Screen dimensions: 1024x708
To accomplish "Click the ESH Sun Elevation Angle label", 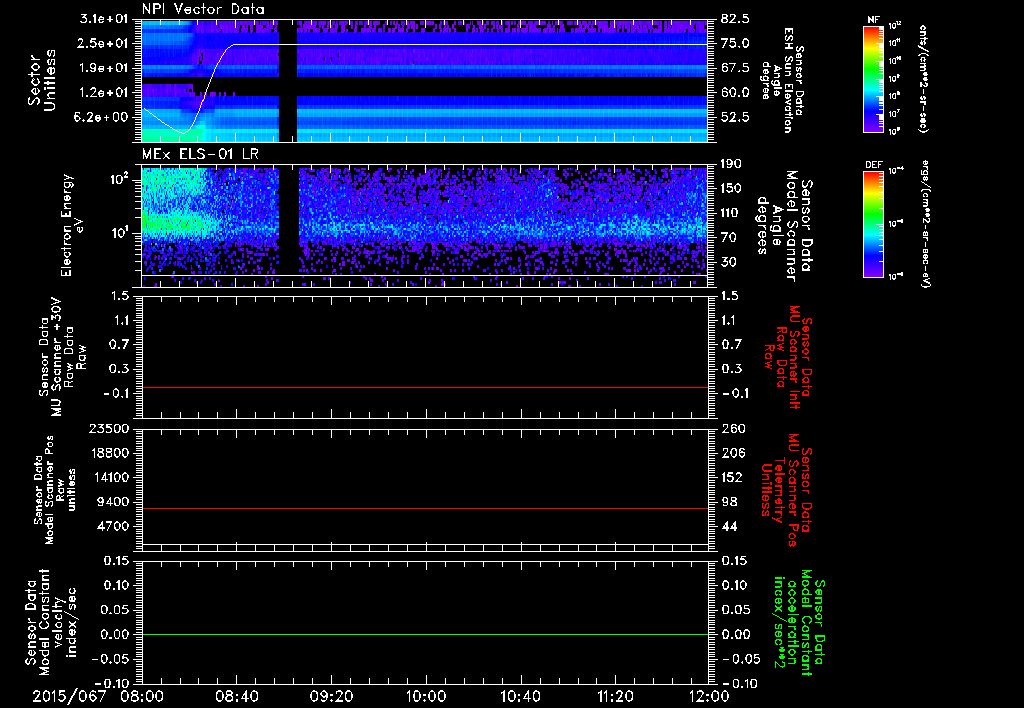I will [x=783, y=80].
